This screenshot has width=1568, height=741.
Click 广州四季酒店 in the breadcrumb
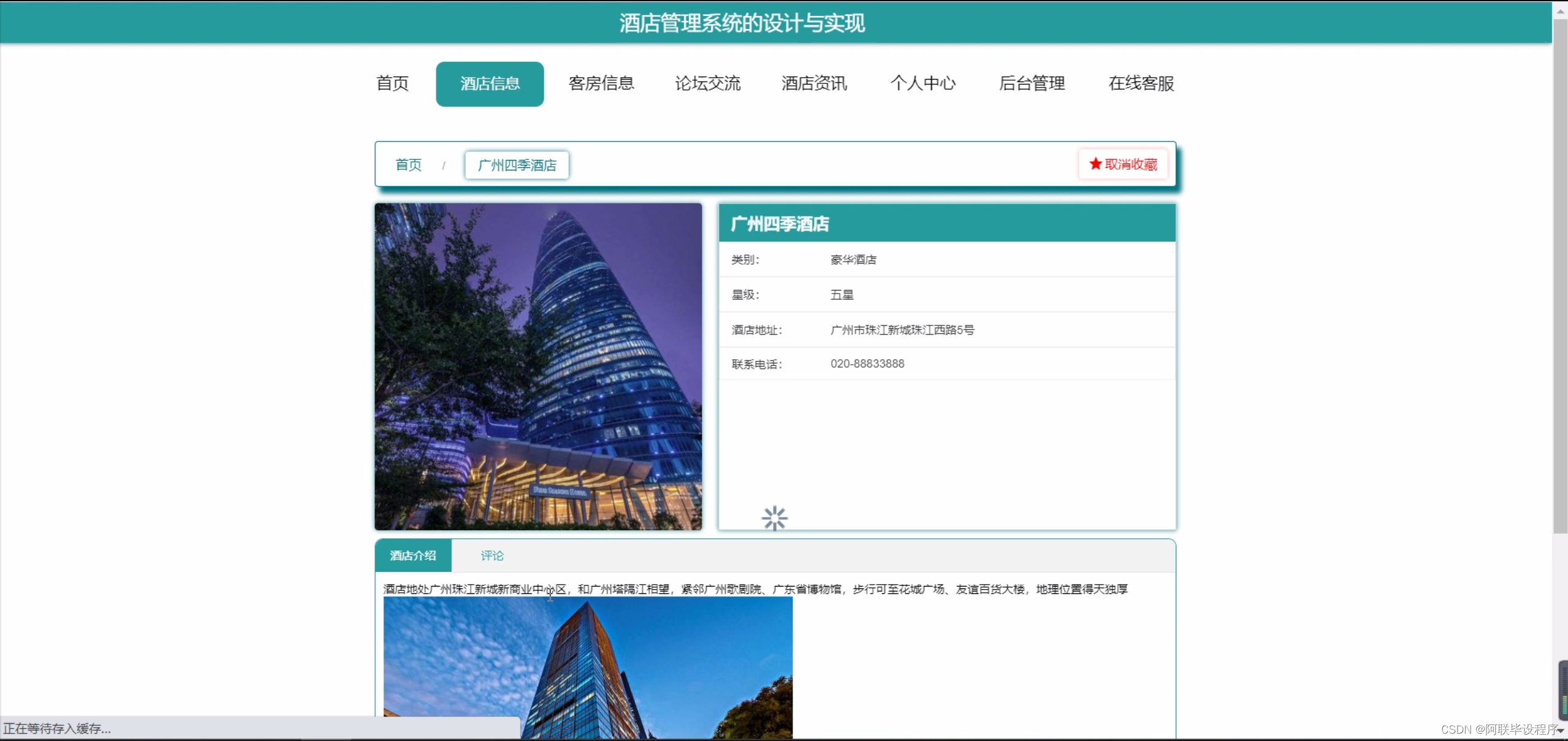pos(517,165)
